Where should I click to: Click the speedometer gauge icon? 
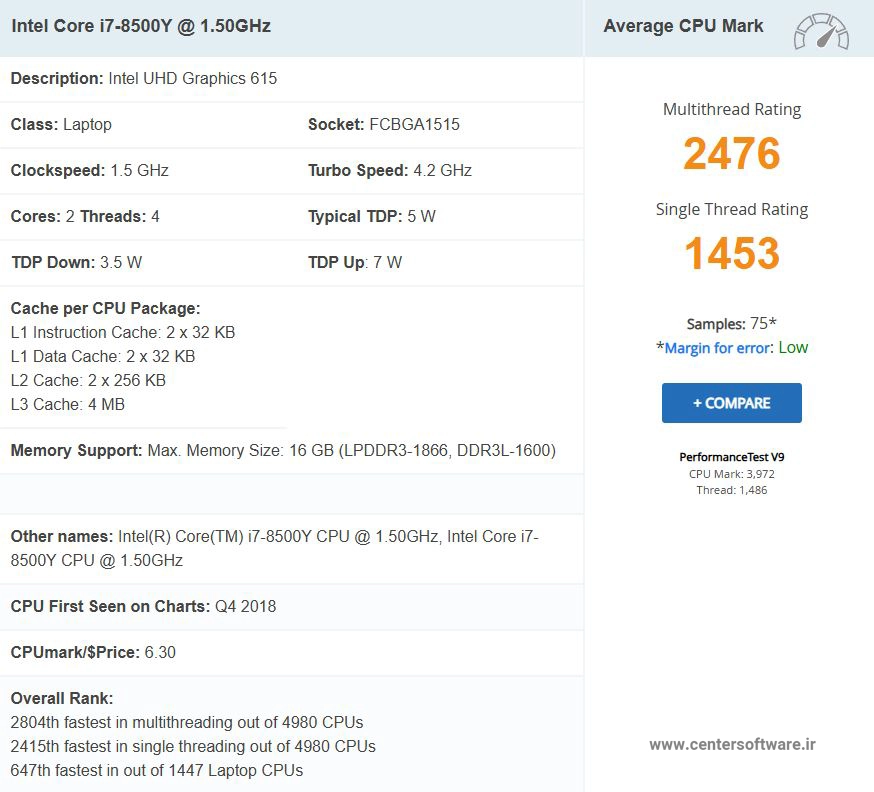821,32
